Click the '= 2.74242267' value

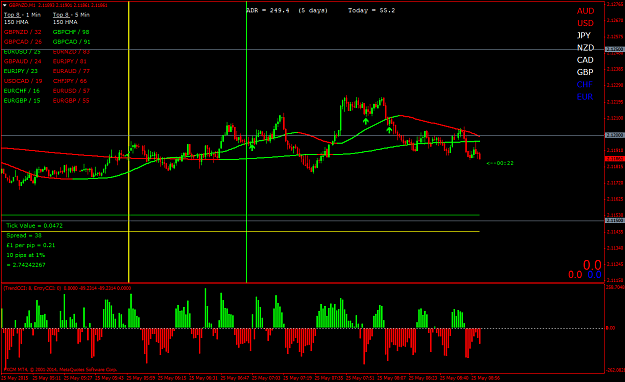(x=26, y=265)
